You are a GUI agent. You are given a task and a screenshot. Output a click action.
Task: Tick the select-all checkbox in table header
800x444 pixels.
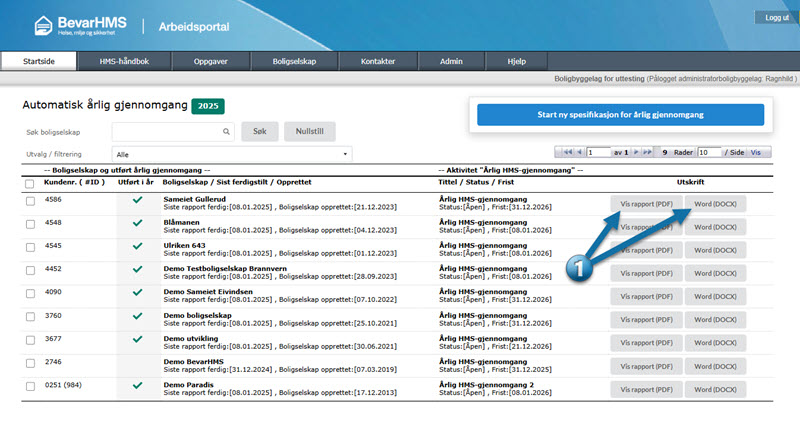point(30,183)
